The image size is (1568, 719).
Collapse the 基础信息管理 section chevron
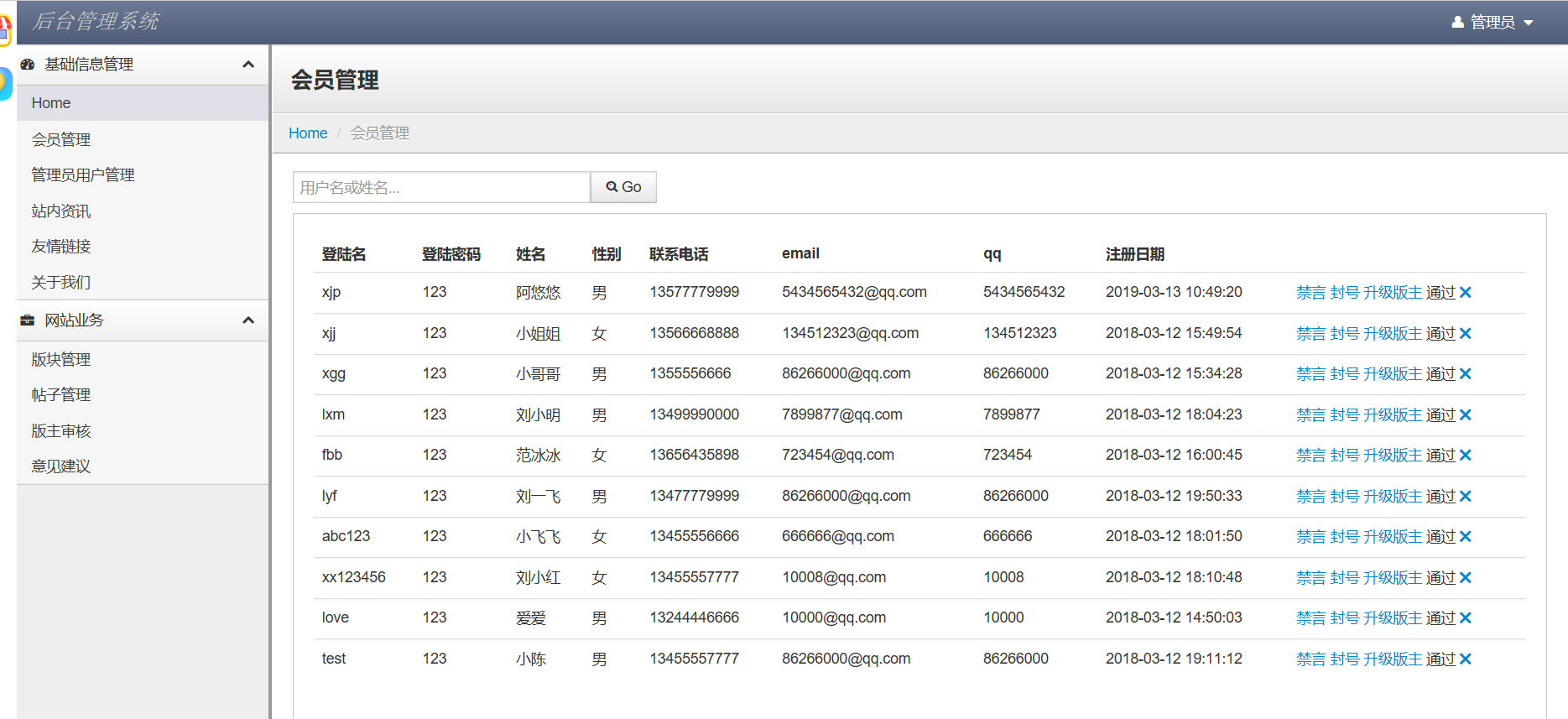[x=248, y=65]
